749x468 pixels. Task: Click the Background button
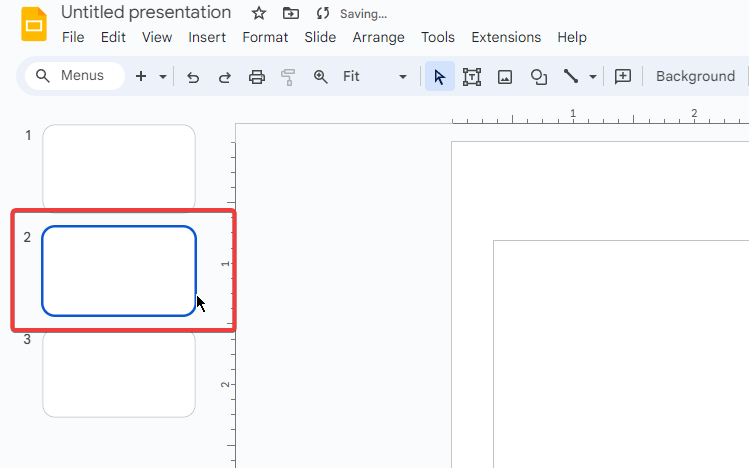pos(695,77)
